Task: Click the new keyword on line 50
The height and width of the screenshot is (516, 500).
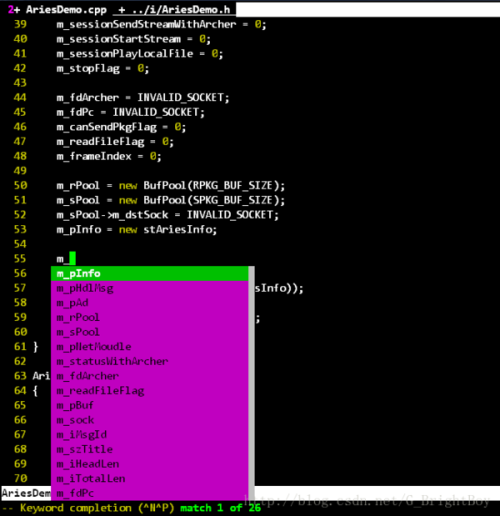Action: tap(128, 186)
